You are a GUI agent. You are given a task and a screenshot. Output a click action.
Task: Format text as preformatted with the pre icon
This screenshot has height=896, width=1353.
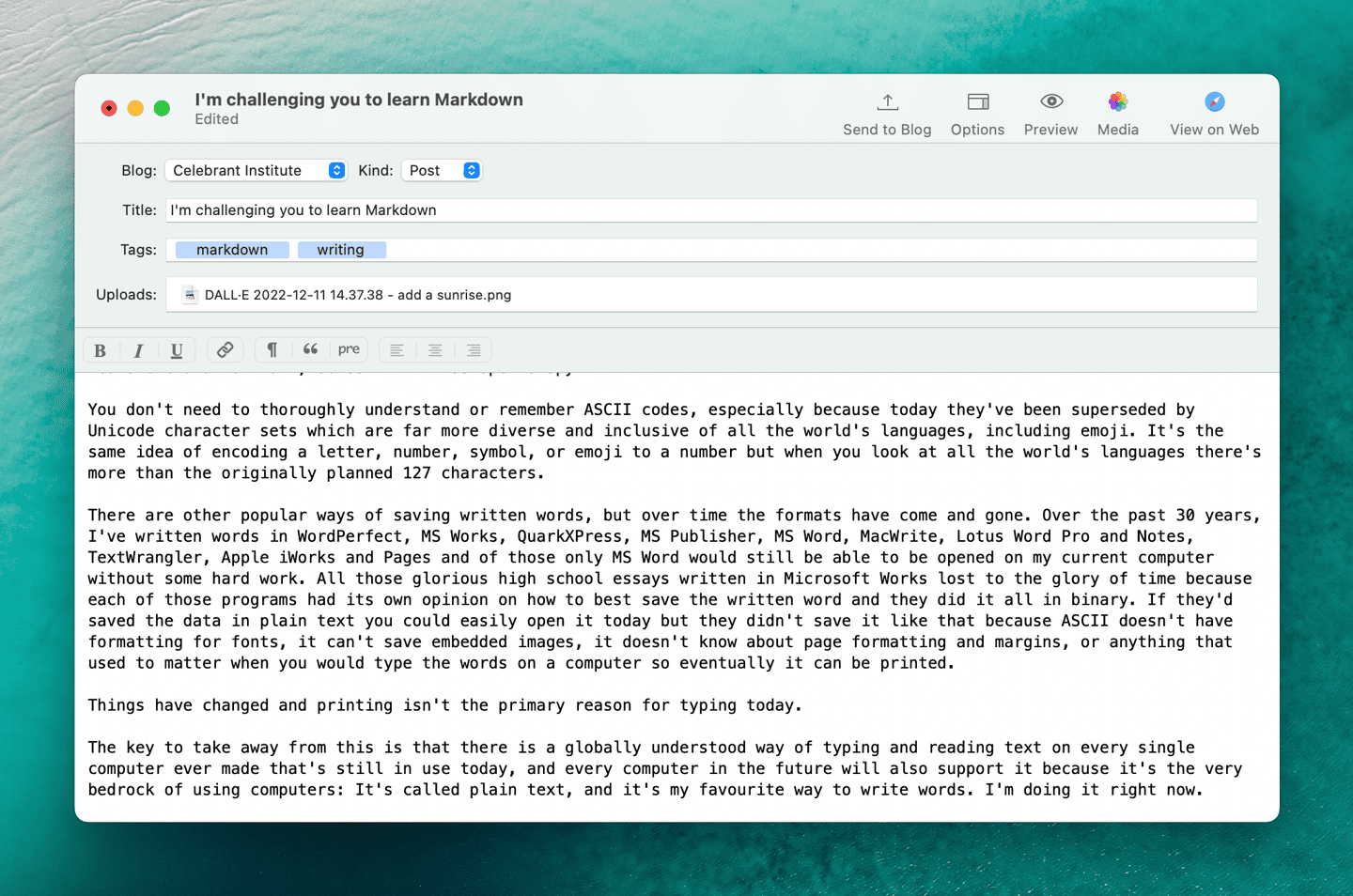click(349, 349)
